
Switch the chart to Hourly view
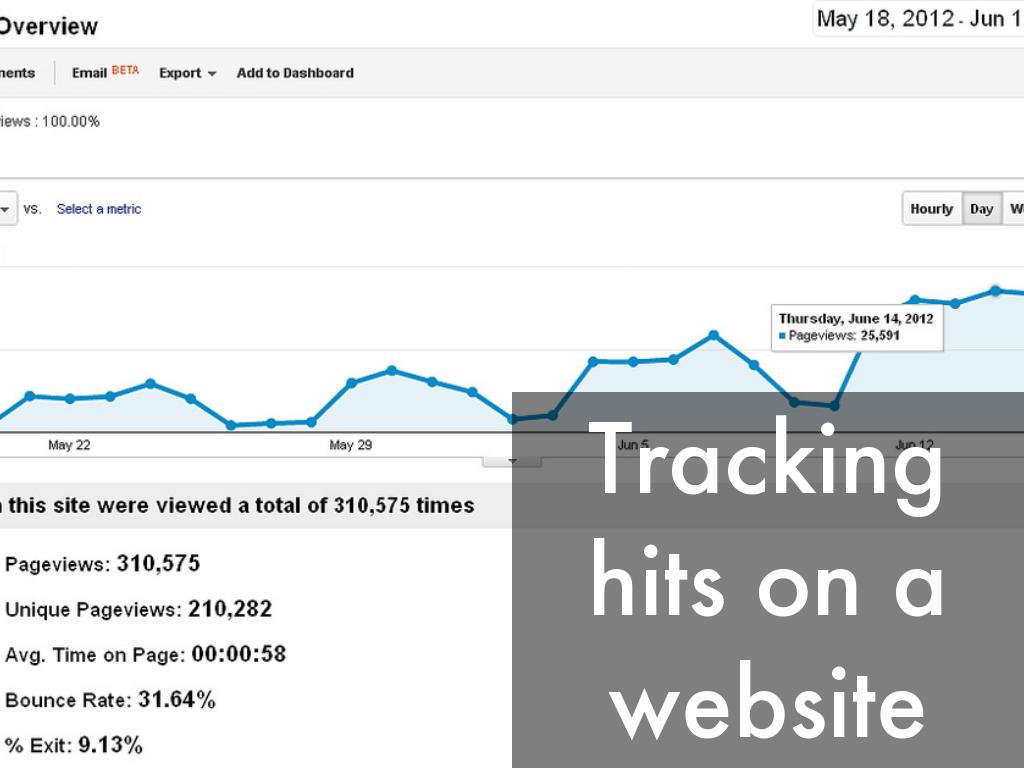pos(931,209)
